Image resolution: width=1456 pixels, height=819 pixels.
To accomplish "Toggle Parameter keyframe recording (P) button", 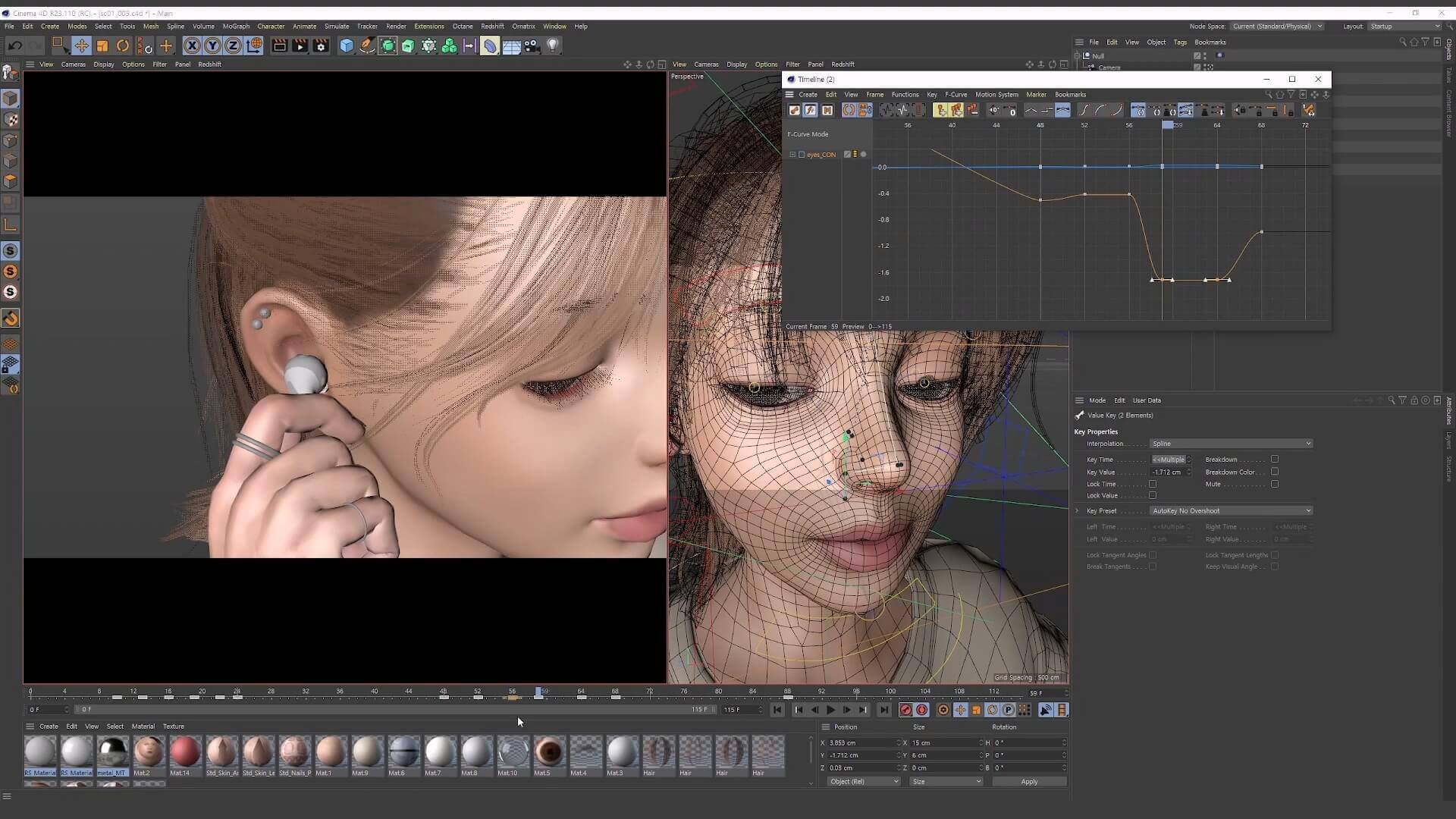I will pos(1009,710).
